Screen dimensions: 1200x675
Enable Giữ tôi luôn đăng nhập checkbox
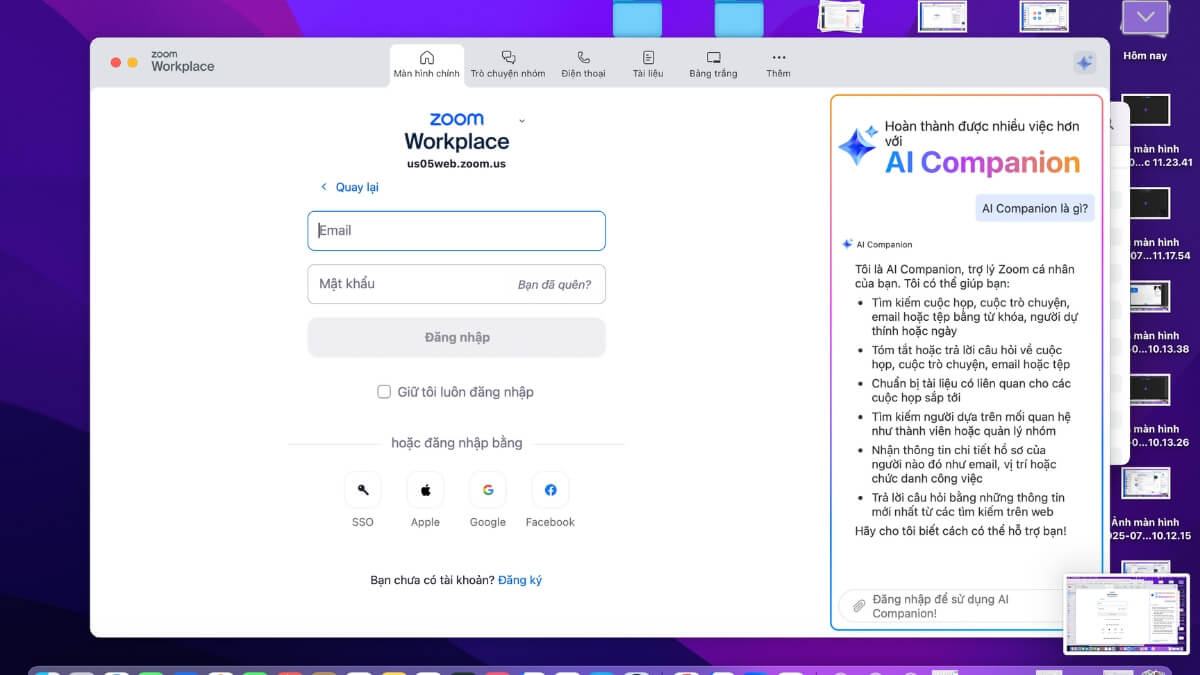pos(384,392)
